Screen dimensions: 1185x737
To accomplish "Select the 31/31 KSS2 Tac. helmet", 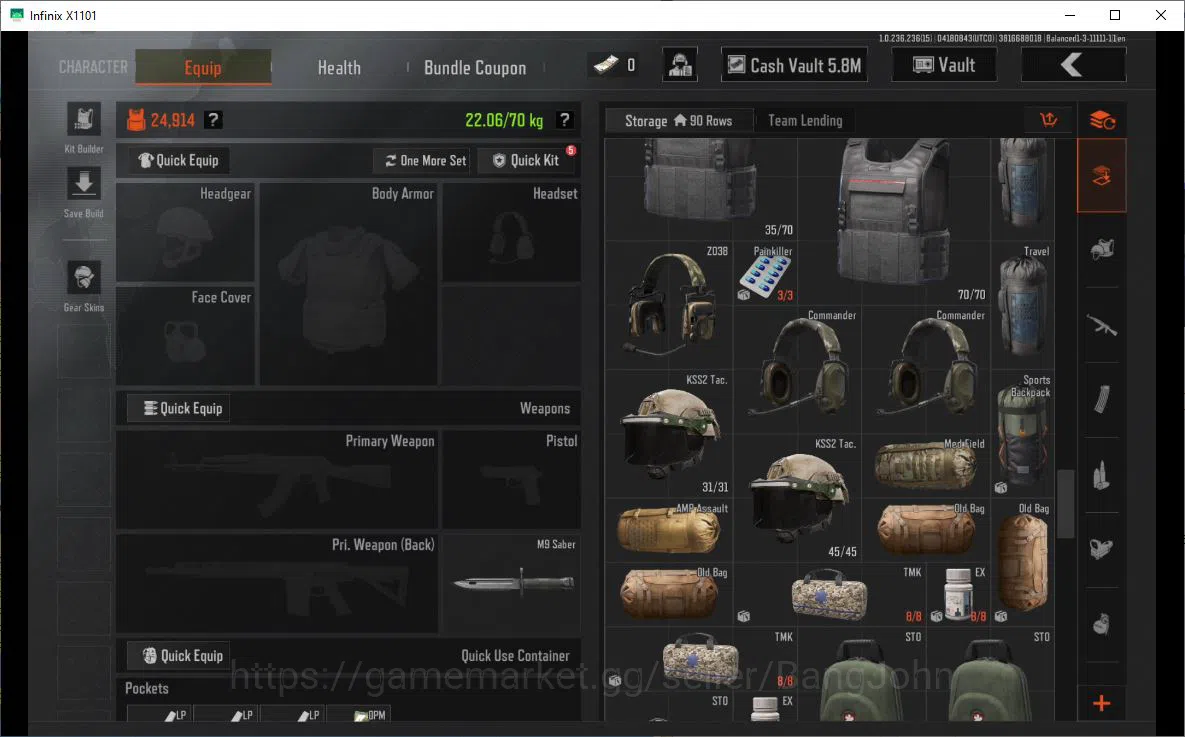I will 669,433.
